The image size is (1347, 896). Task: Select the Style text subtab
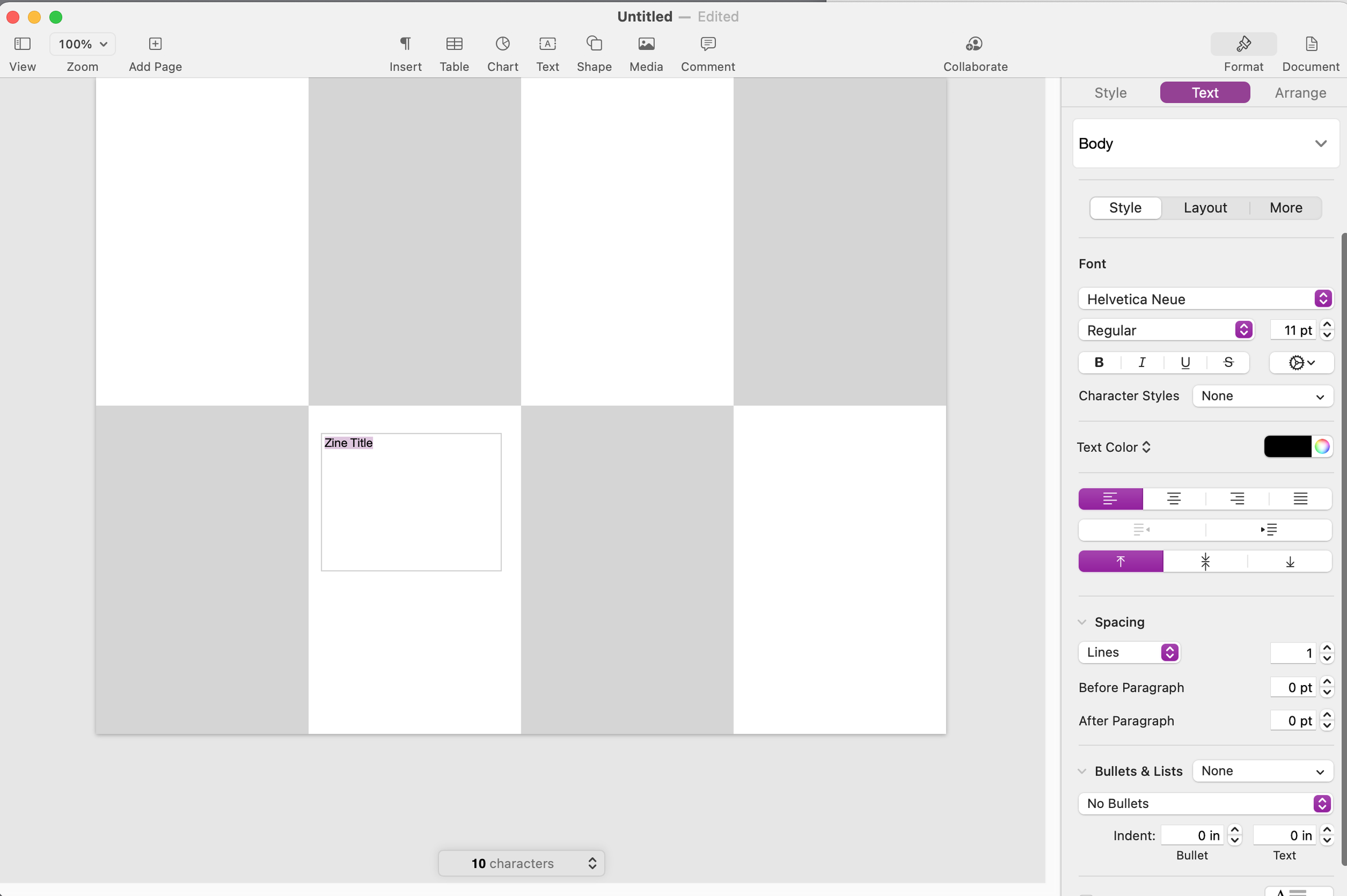[1125, 208]
